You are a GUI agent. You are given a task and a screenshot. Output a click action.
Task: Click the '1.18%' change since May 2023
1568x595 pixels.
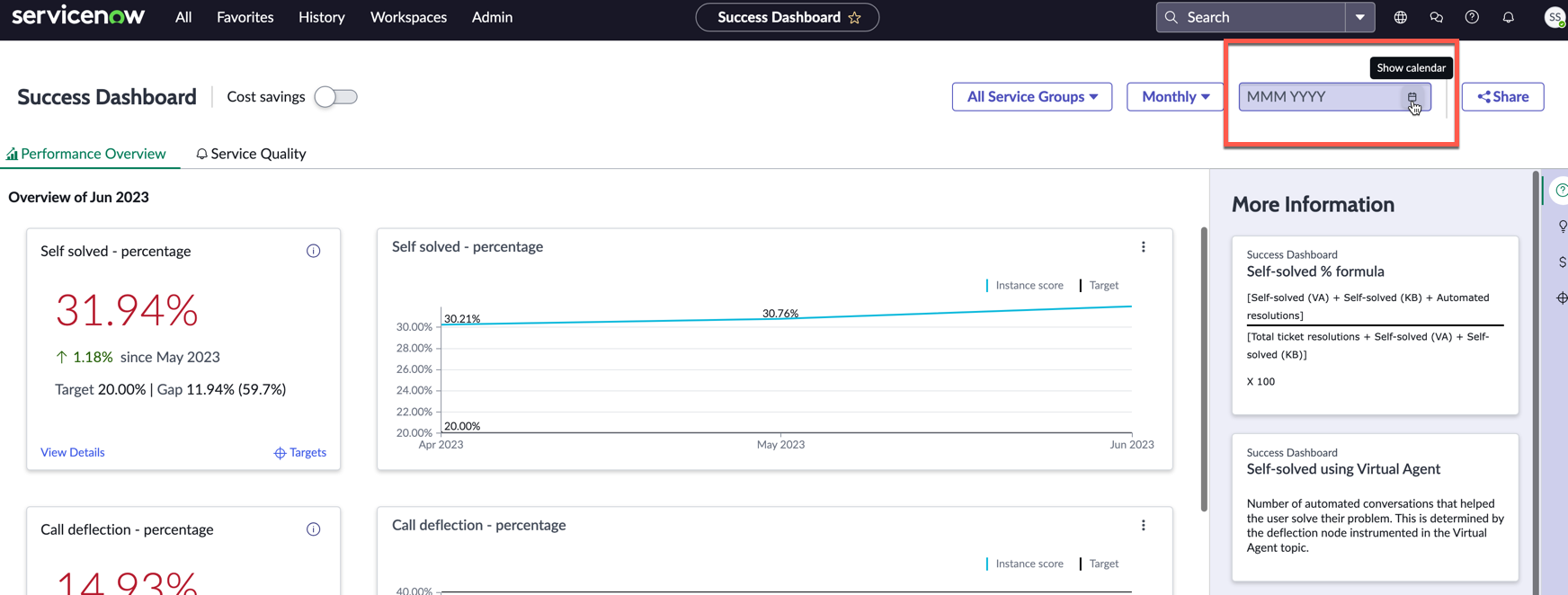pos(93,357)
